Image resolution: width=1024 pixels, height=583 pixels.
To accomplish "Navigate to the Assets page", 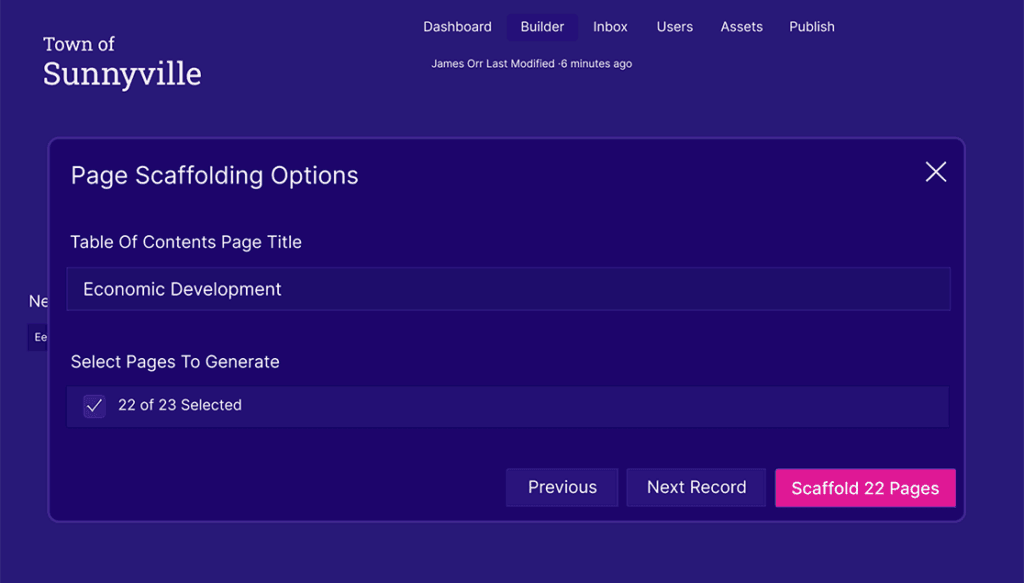I will coord(741,27).
